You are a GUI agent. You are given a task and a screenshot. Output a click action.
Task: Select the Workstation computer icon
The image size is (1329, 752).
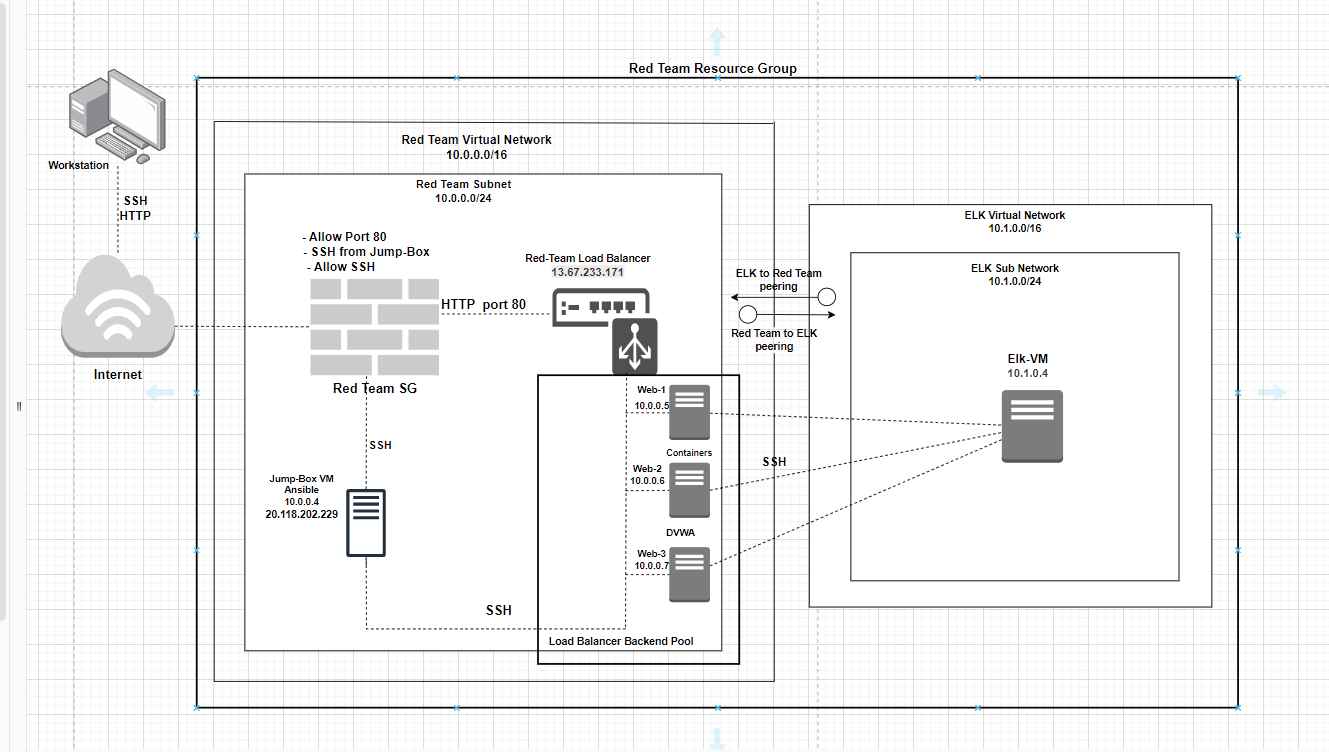point(116,114)
